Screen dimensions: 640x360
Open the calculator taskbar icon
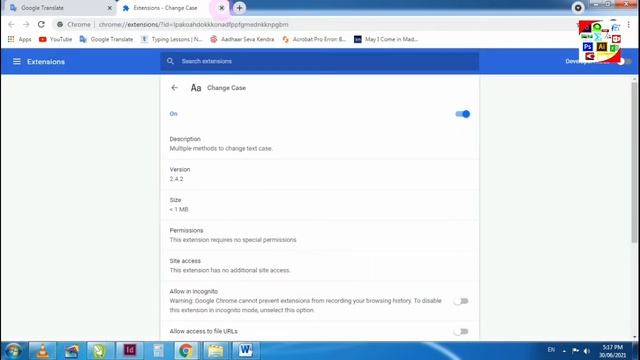(x=158, y=351)
